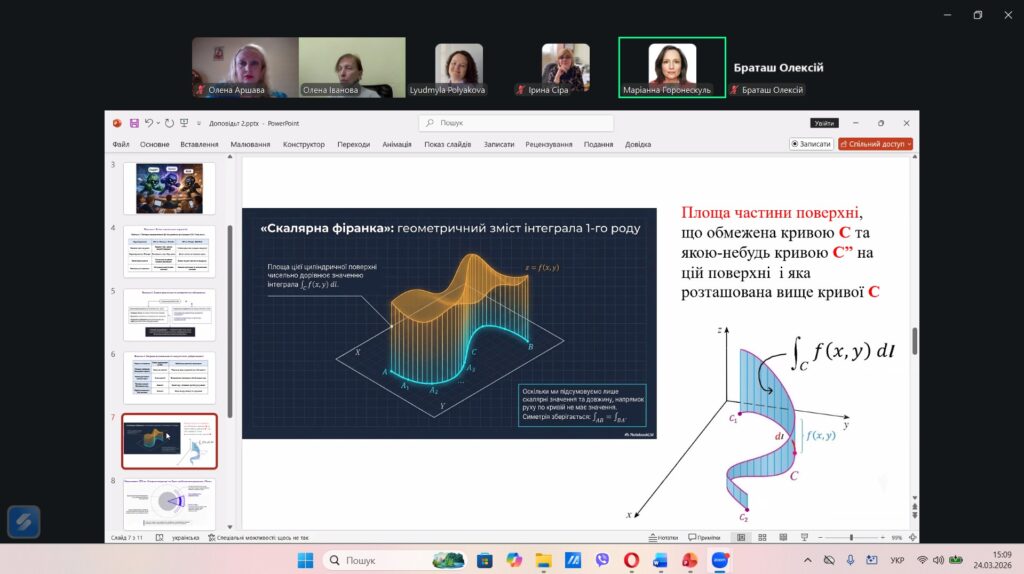1024x574 pixels.
Task: Click the Увійти sign-in button
Action: pyautogui.click(x=823, y=123)
